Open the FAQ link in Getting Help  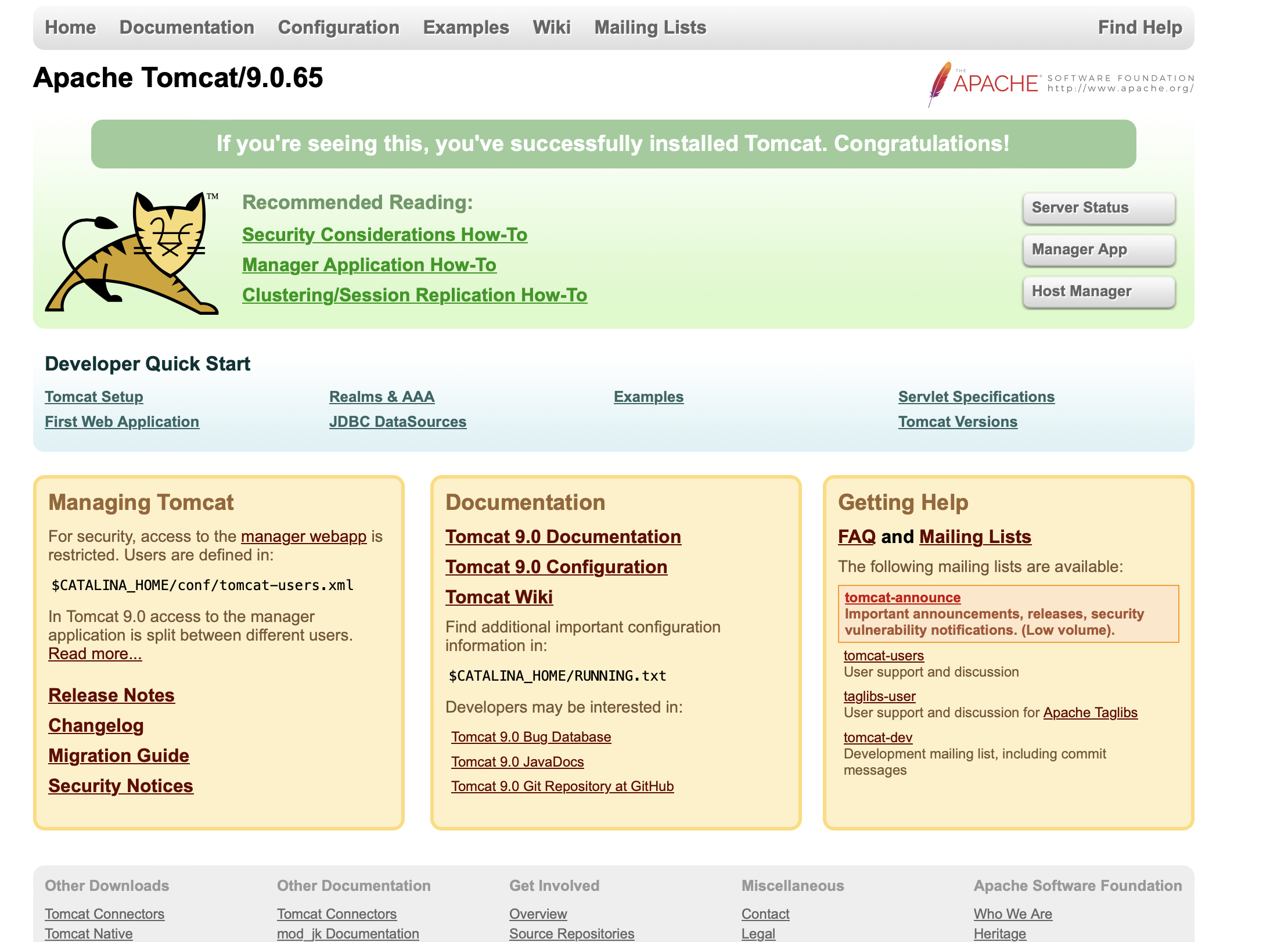click(857, 537)
